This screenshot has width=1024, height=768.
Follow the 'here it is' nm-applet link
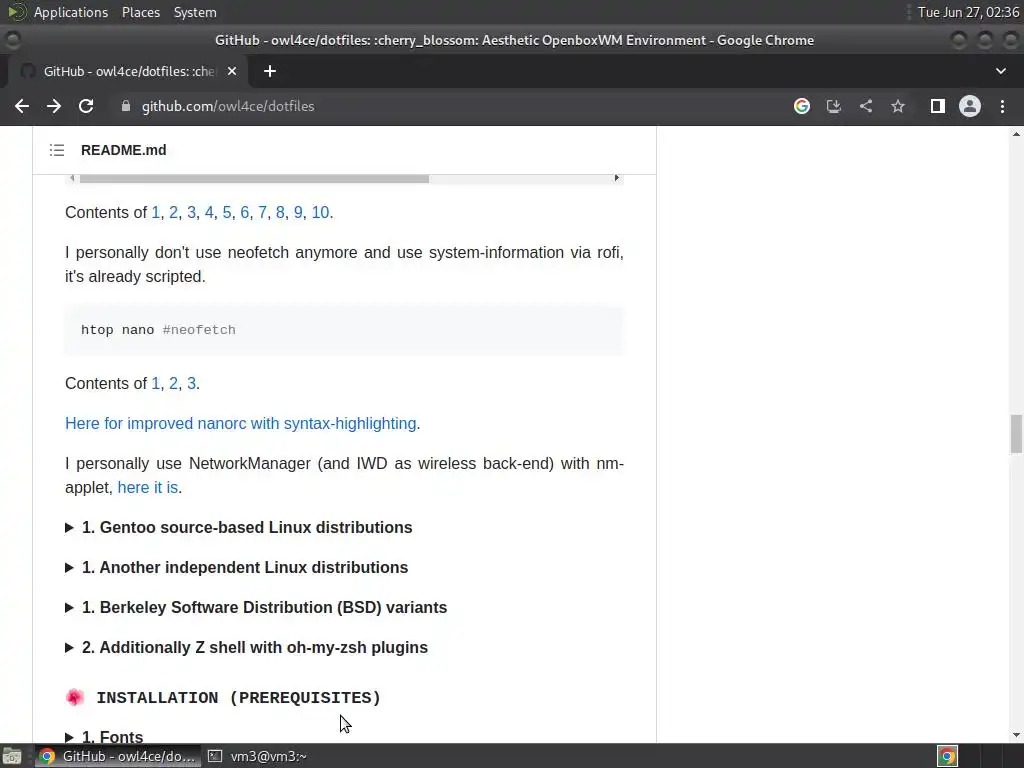[x=148, y=487]
